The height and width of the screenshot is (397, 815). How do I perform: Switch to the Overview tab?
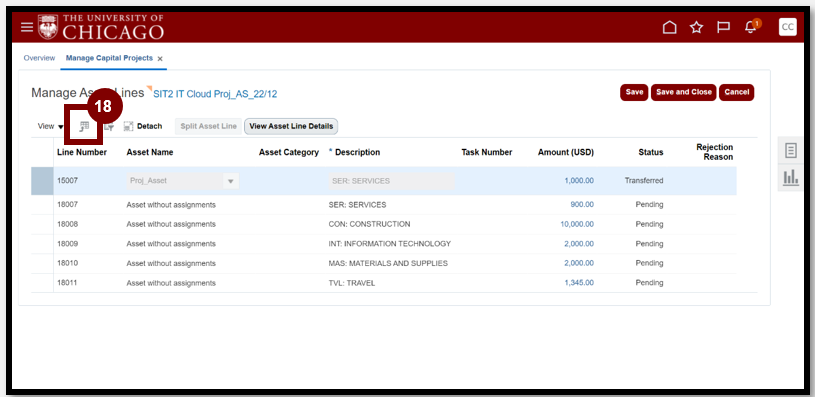[x=39, y=58]
